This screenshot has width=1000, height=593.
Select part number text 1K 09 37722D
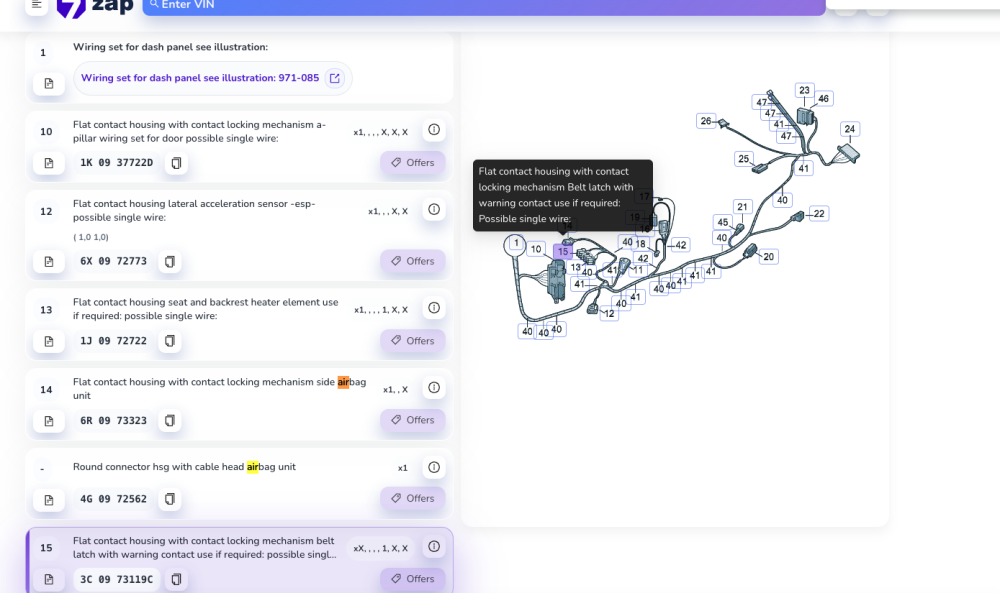tap(117, 163)
